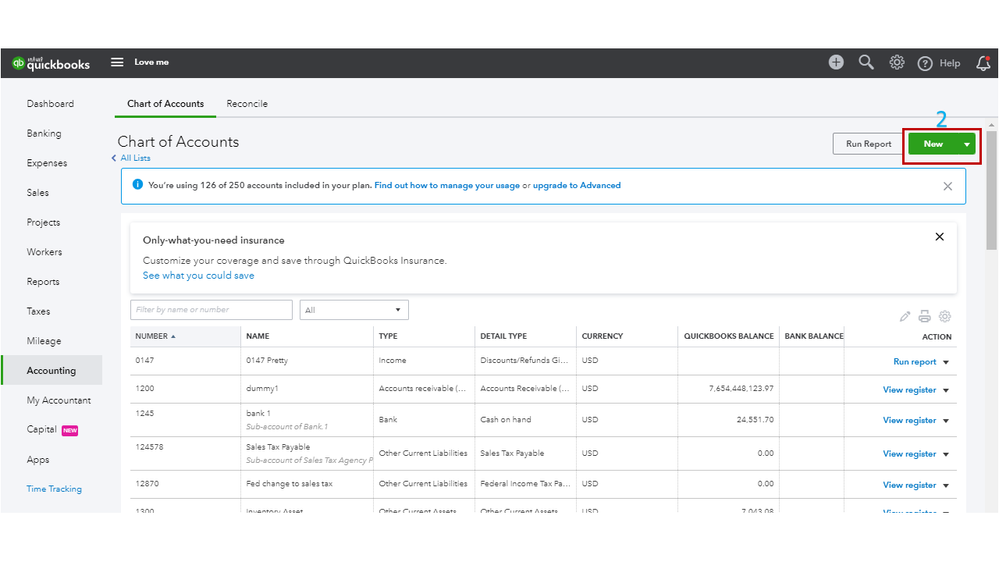Screen dimensions: 999x562
Task: Click the Run Report button
Action: pos(868,144)
